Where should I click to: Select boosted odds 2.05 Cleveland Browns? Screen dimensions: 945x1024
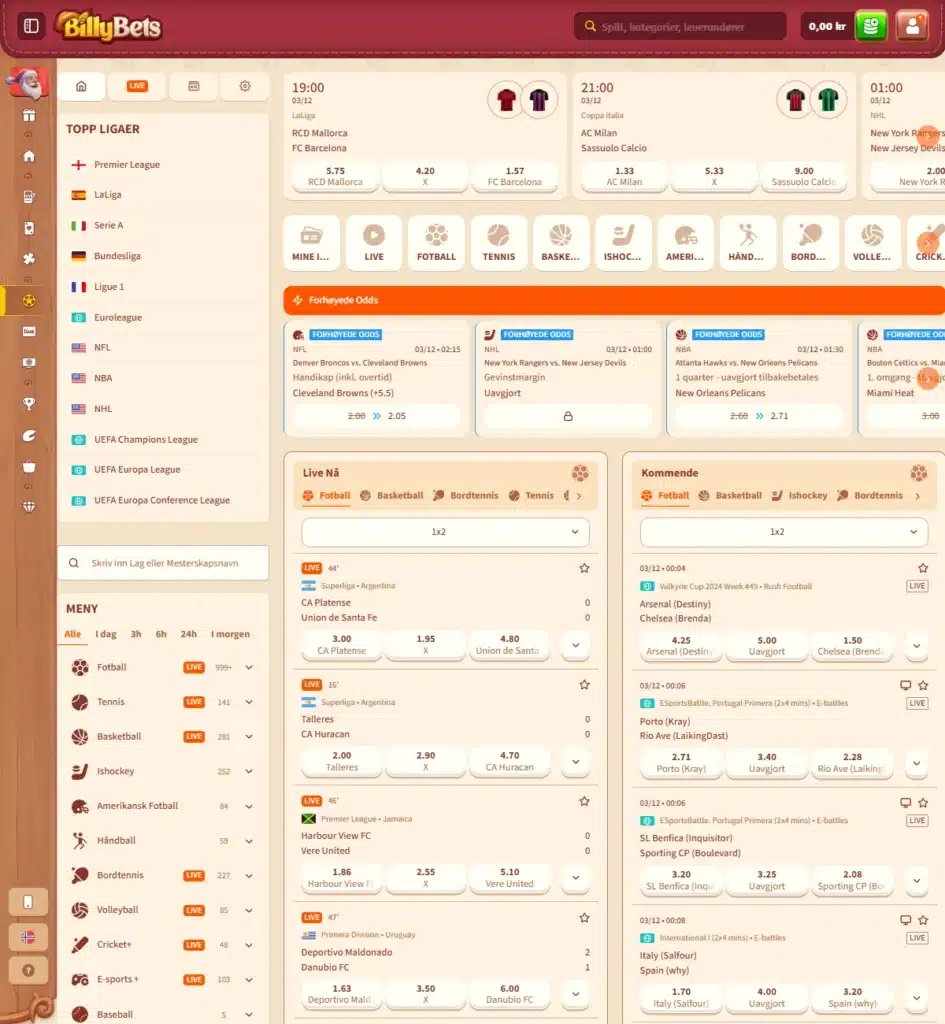tap(376, 416)
